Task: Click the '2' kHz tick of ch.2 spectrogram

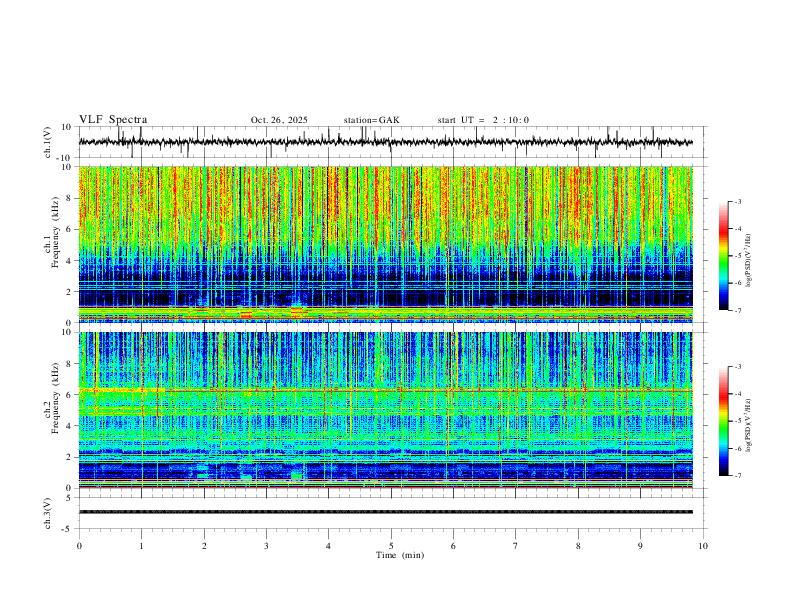Action: [x=70, y=457]
